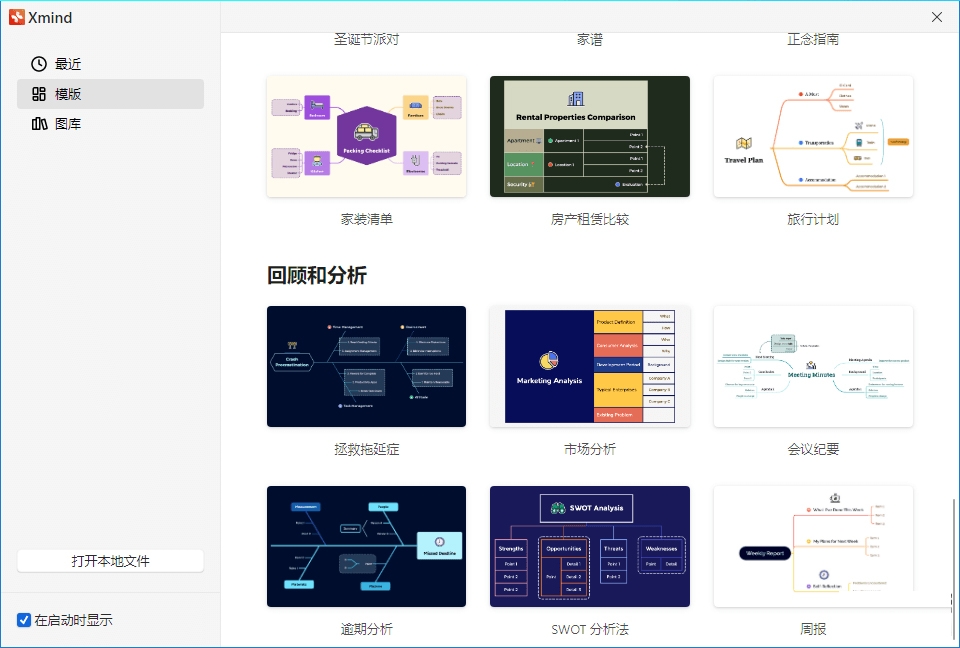Open the 房产租赁比较 template
The height and width of the screenshot is (648, 960).
coord(589,136)
